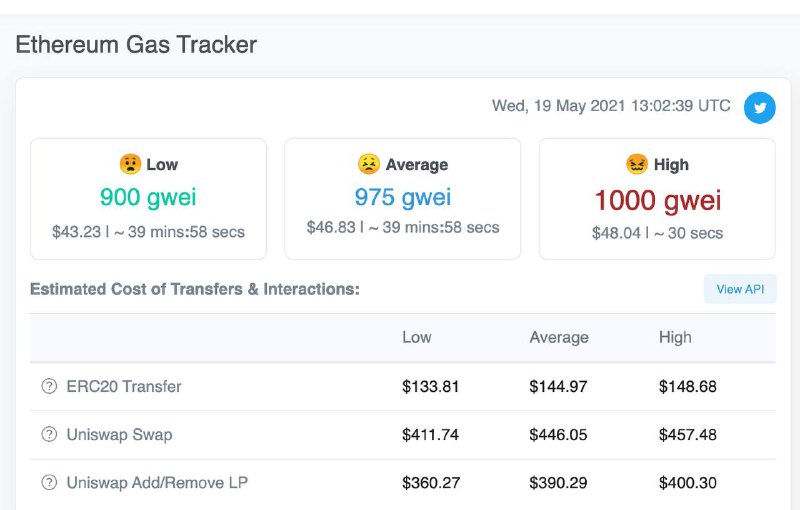
Task: Click the Low column header
Action: [x=417, y=337]
